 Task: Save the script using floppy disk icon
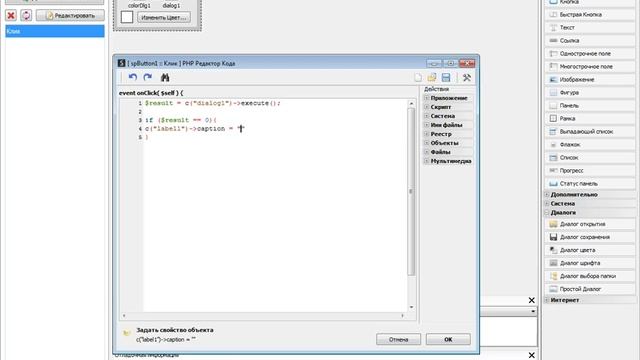point(446,78)
